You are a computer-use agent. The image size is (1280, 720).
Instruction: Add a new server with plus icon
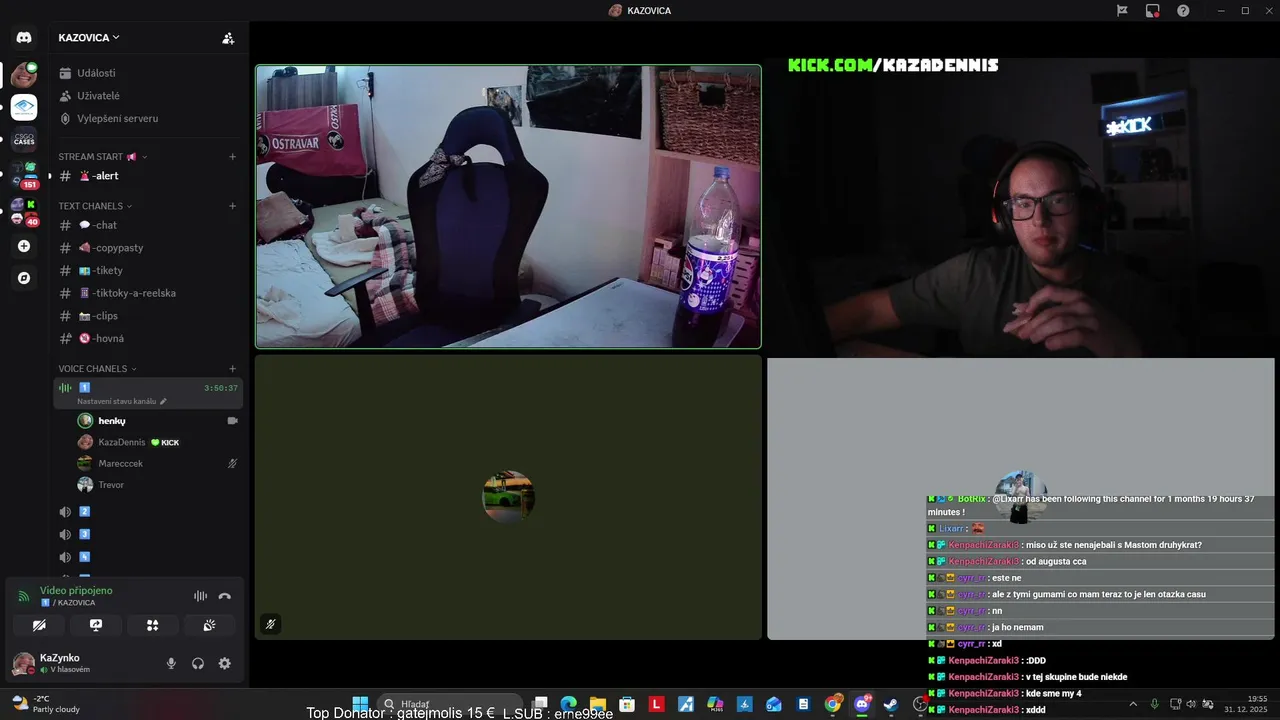click(24, 246)
